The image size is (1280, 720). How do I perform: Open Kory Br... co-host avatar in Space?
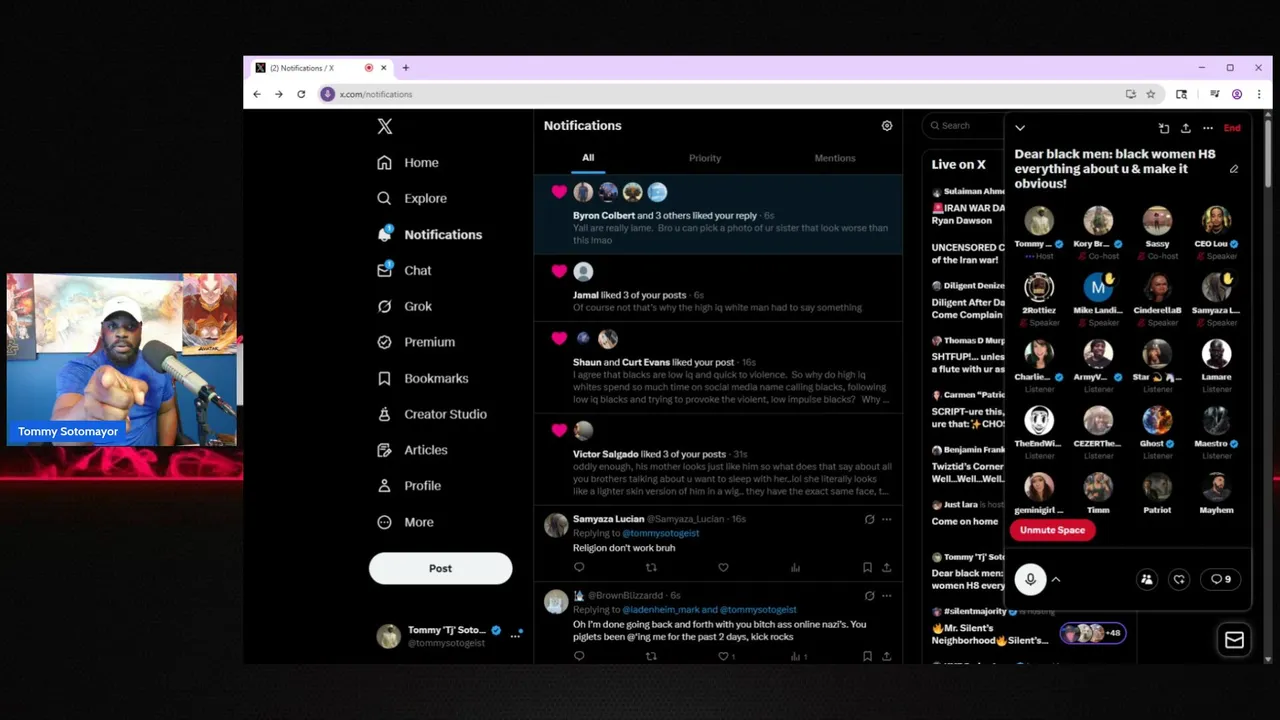pos(1098,220)
